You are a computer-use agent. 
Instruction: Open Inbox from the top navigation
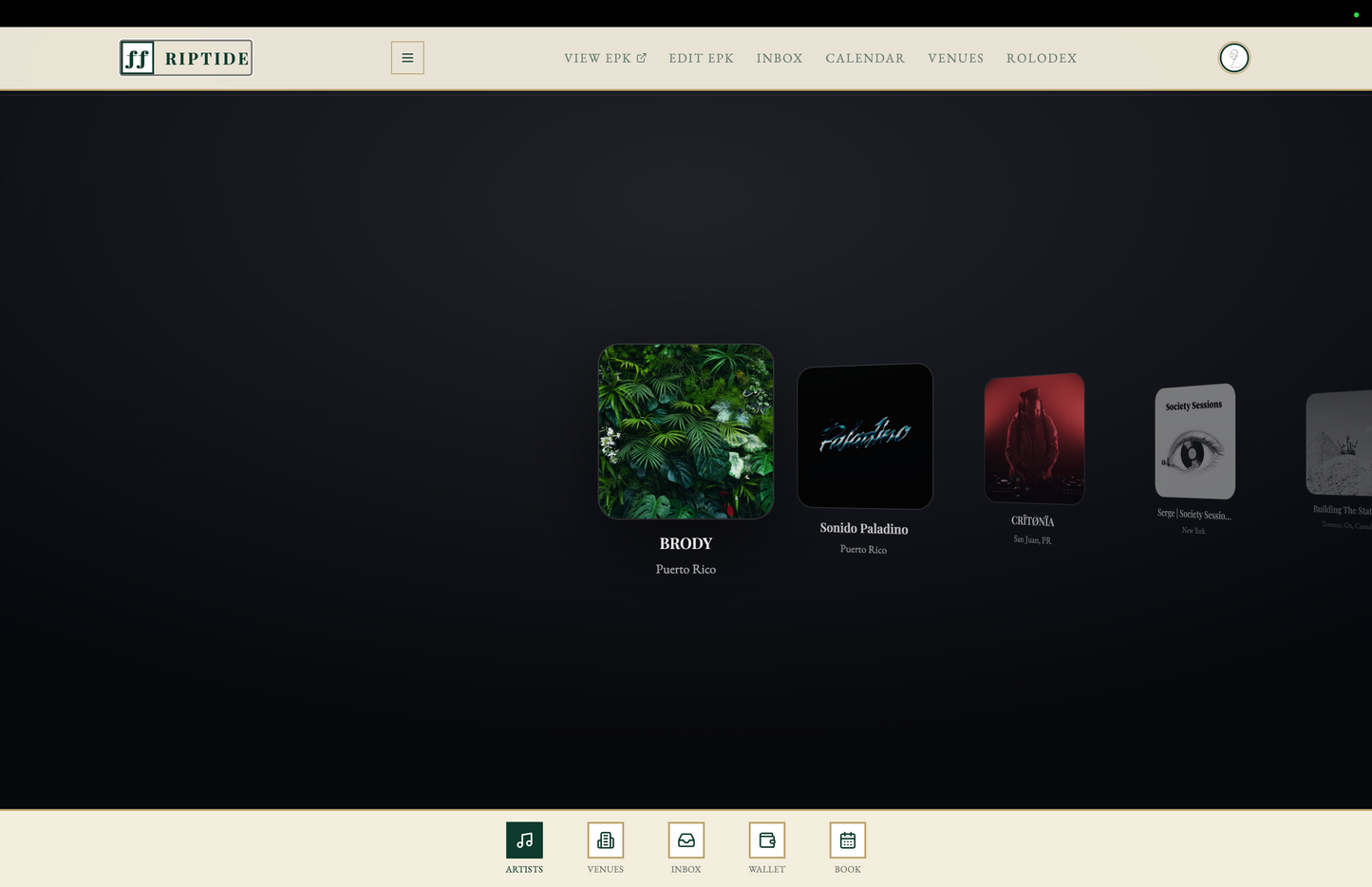click(x=780, y=58)
